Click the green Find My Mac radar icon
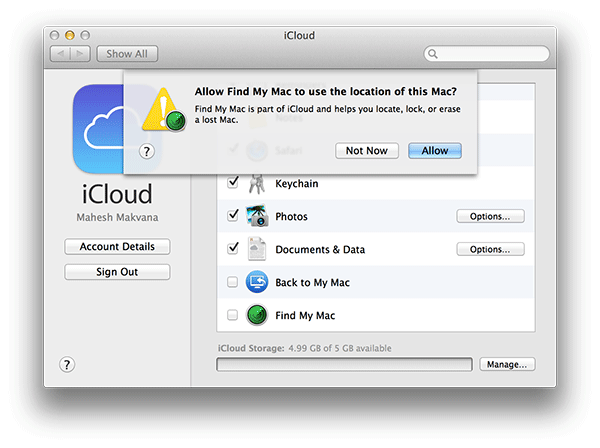Image resolution: width=600 pixels, height=448 pixels. click(x=256, y=315)
